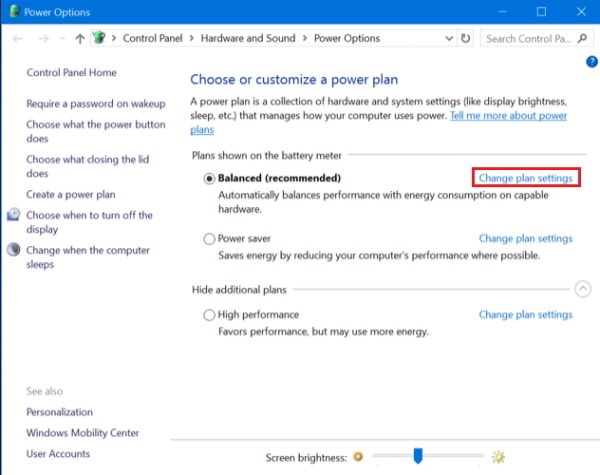The width and height of the screenshot is (600, 475).
Task: Click the dim brightness sun icon
Action: 358,456
